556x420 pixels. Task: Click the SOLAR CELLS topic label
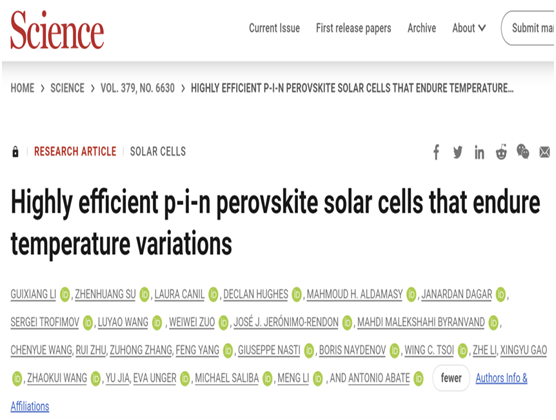pos(158,151)
